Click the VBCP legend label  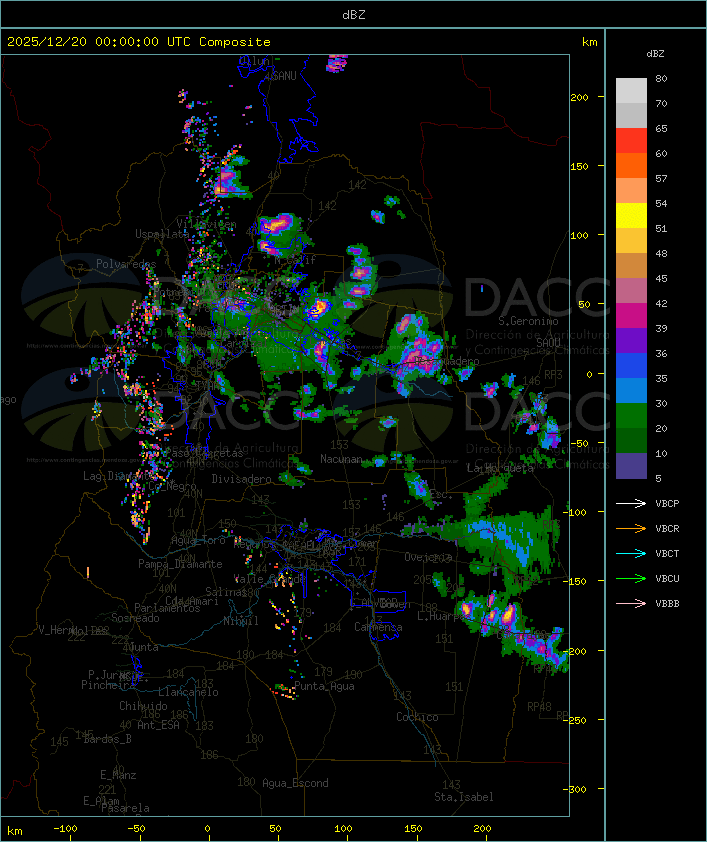pos(667,504)
